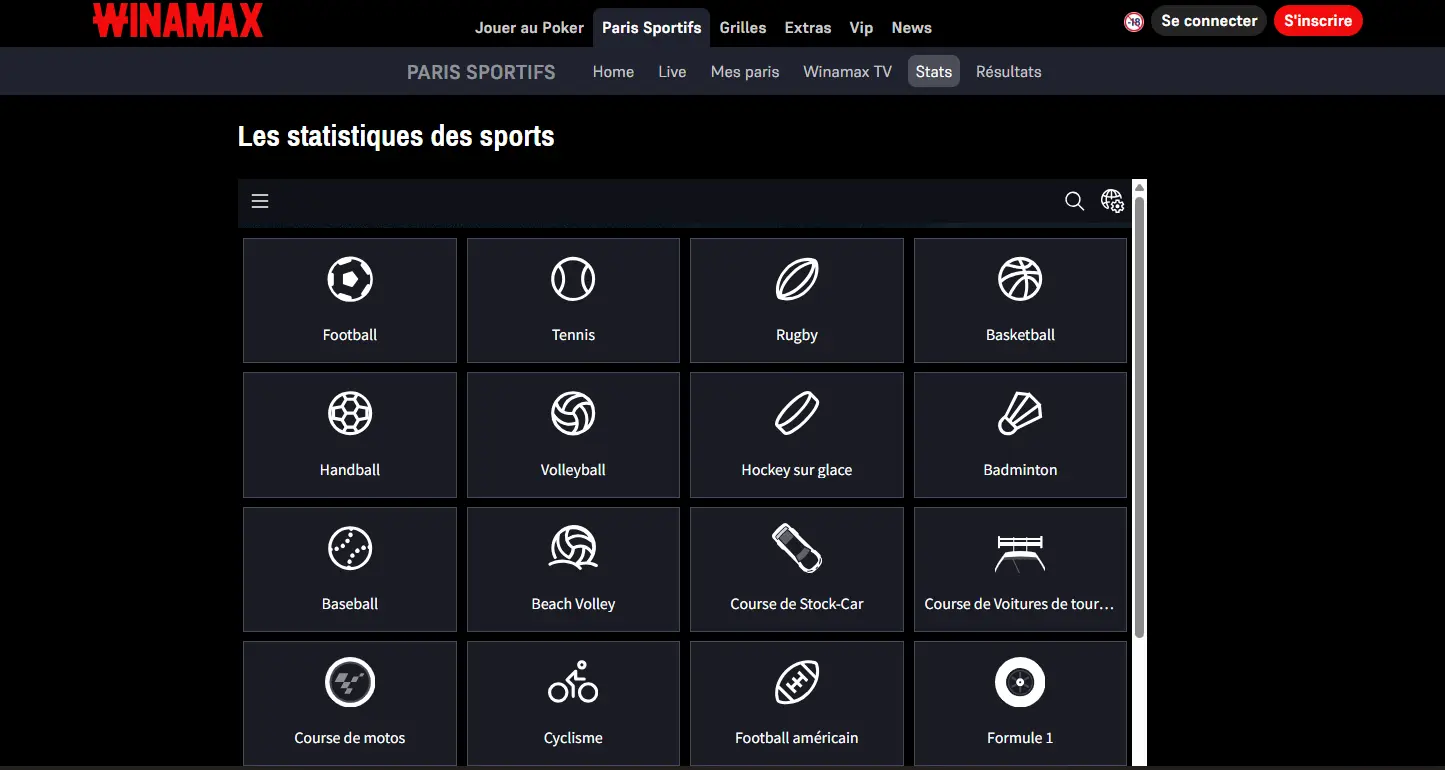This screenshot has width=1445, height=770.
Task: Click the Se connecter button
Action: click(1208, 20)
